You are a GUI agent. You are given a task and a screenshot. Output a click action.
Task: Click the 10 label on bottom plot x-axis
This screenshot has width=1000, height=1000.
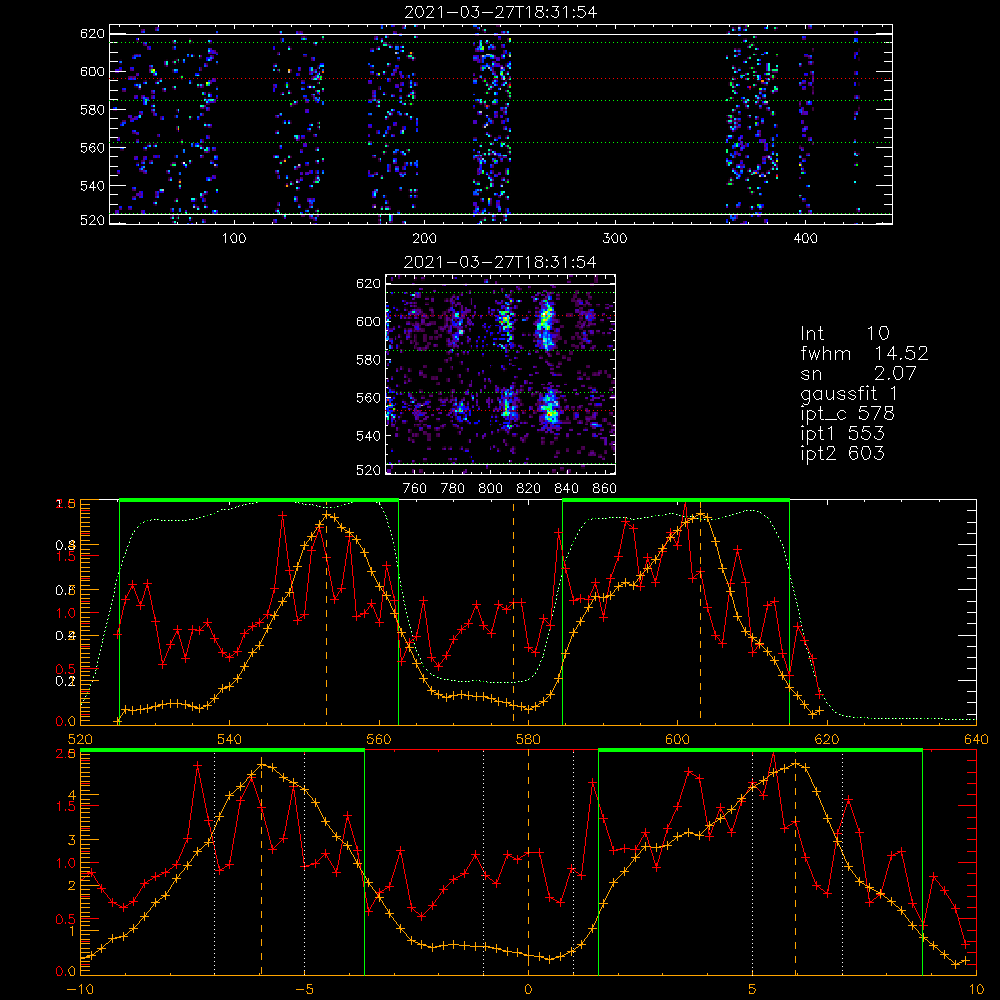[x=976, y=990]
